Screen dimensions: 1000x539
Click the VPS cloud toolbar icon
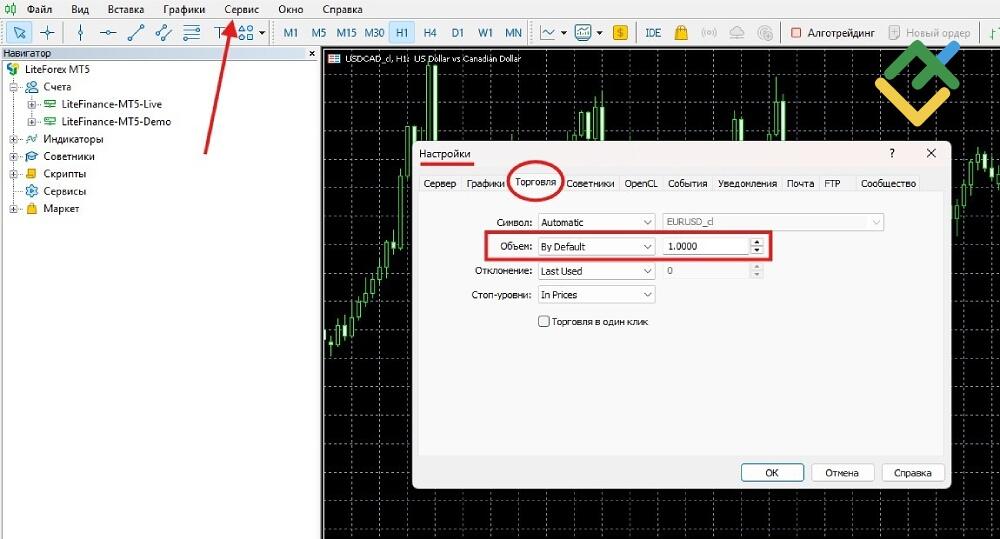pyautogui.click(x=737, y=33)
